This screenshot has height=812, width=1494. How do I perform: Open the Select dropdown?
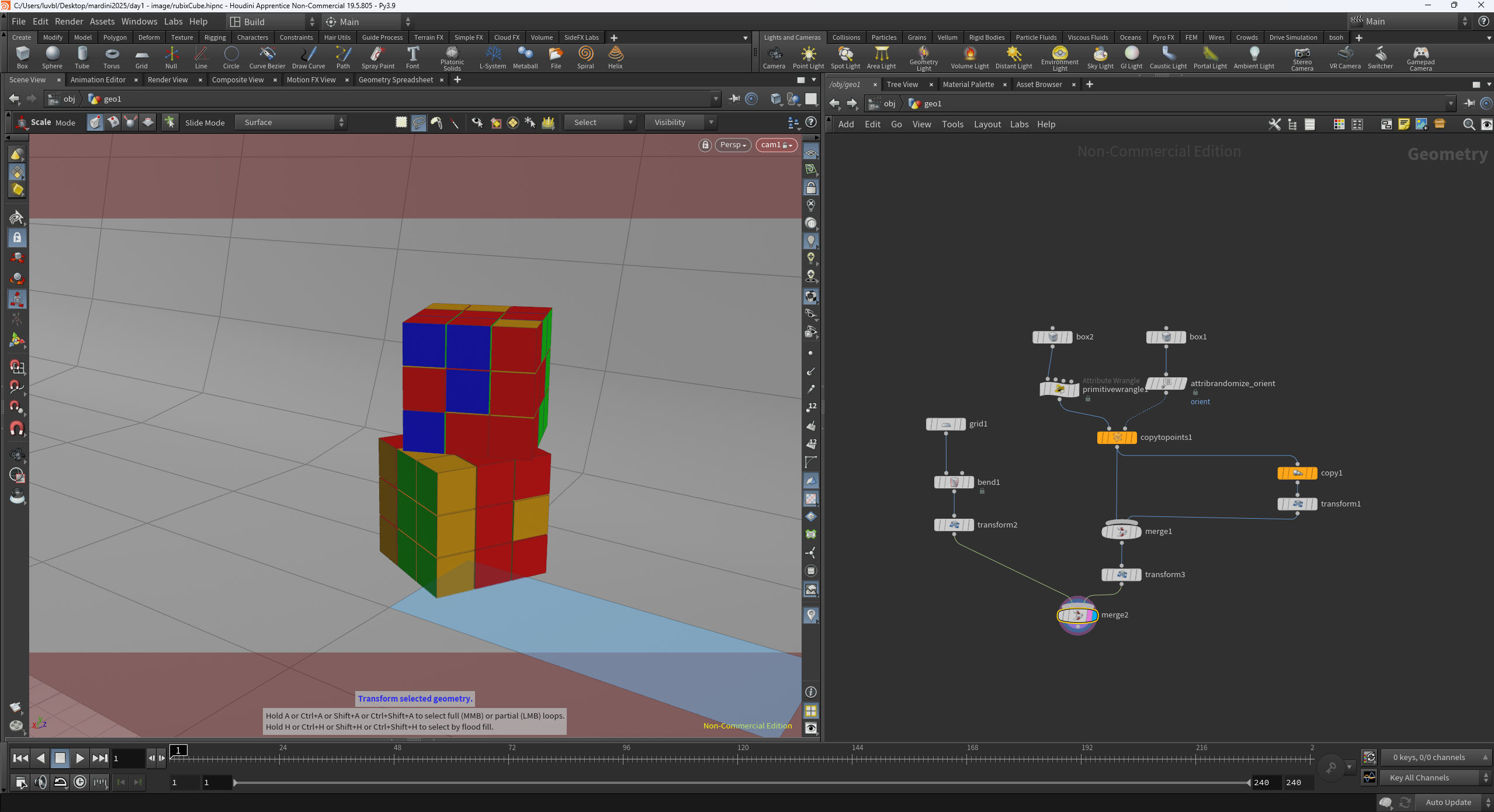tap(600, 123)
